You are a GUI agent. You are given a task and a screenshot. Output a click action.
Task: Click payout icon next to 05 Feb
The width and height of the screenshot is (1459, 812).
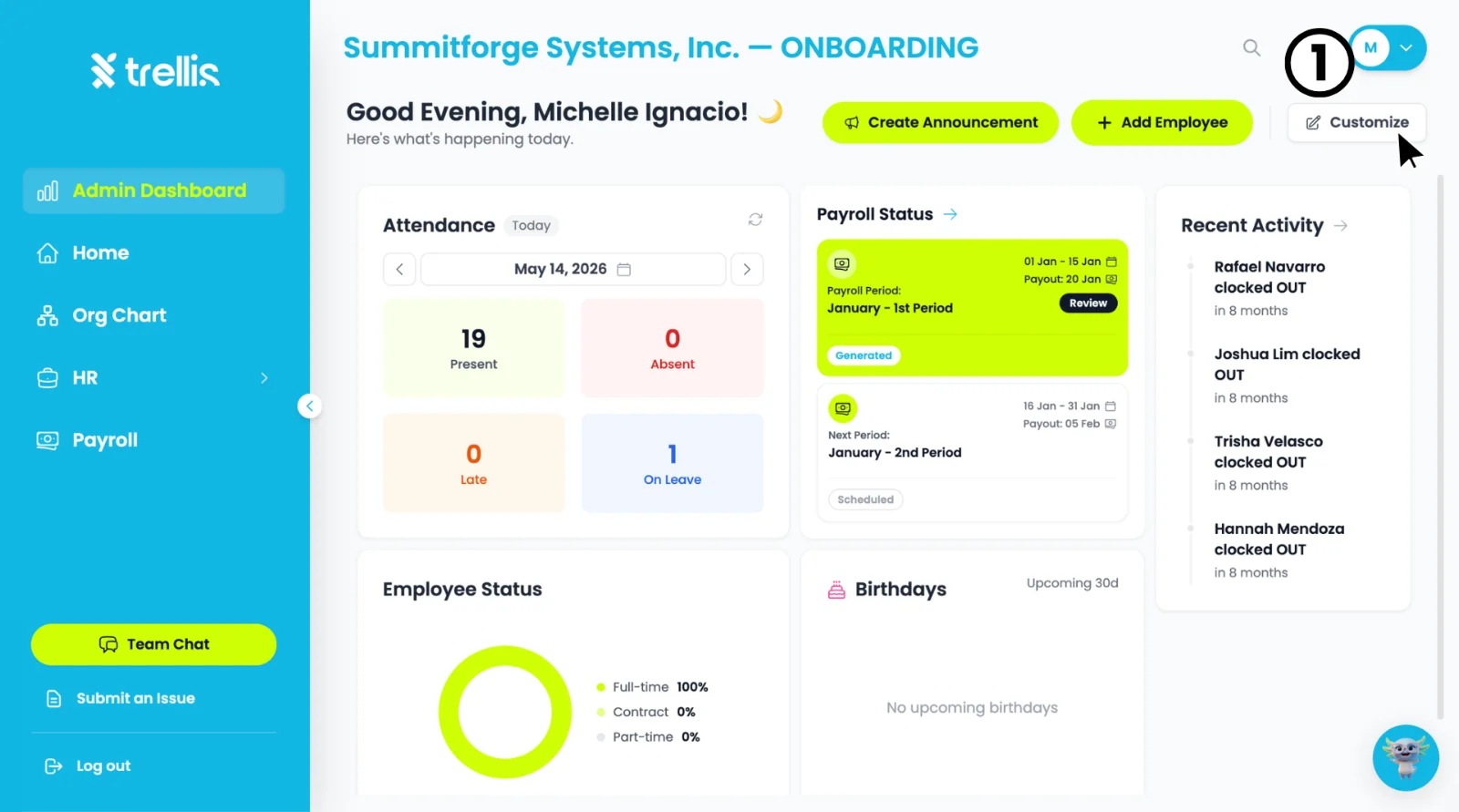[1110, 424]
